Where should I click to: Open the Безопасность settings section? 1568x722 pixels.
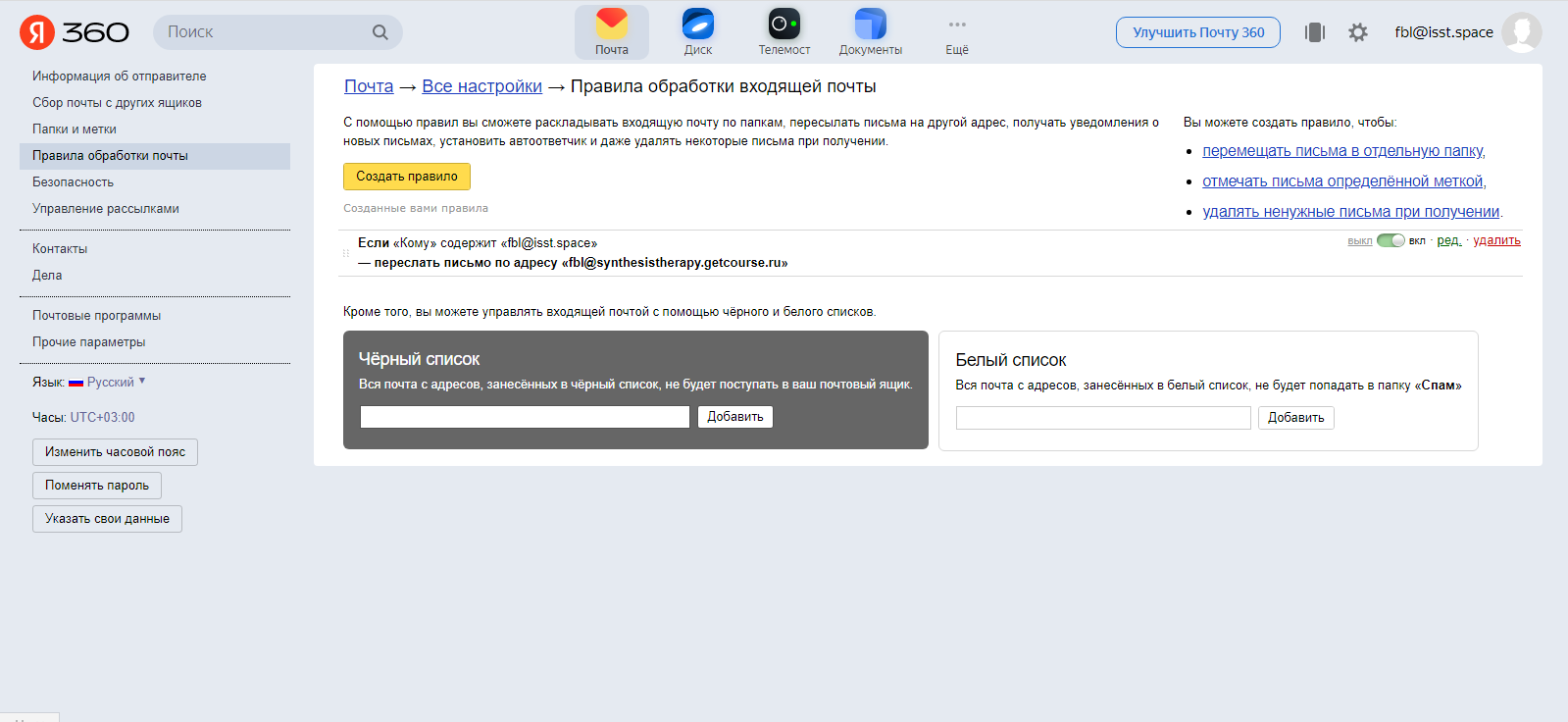[73, 182]
